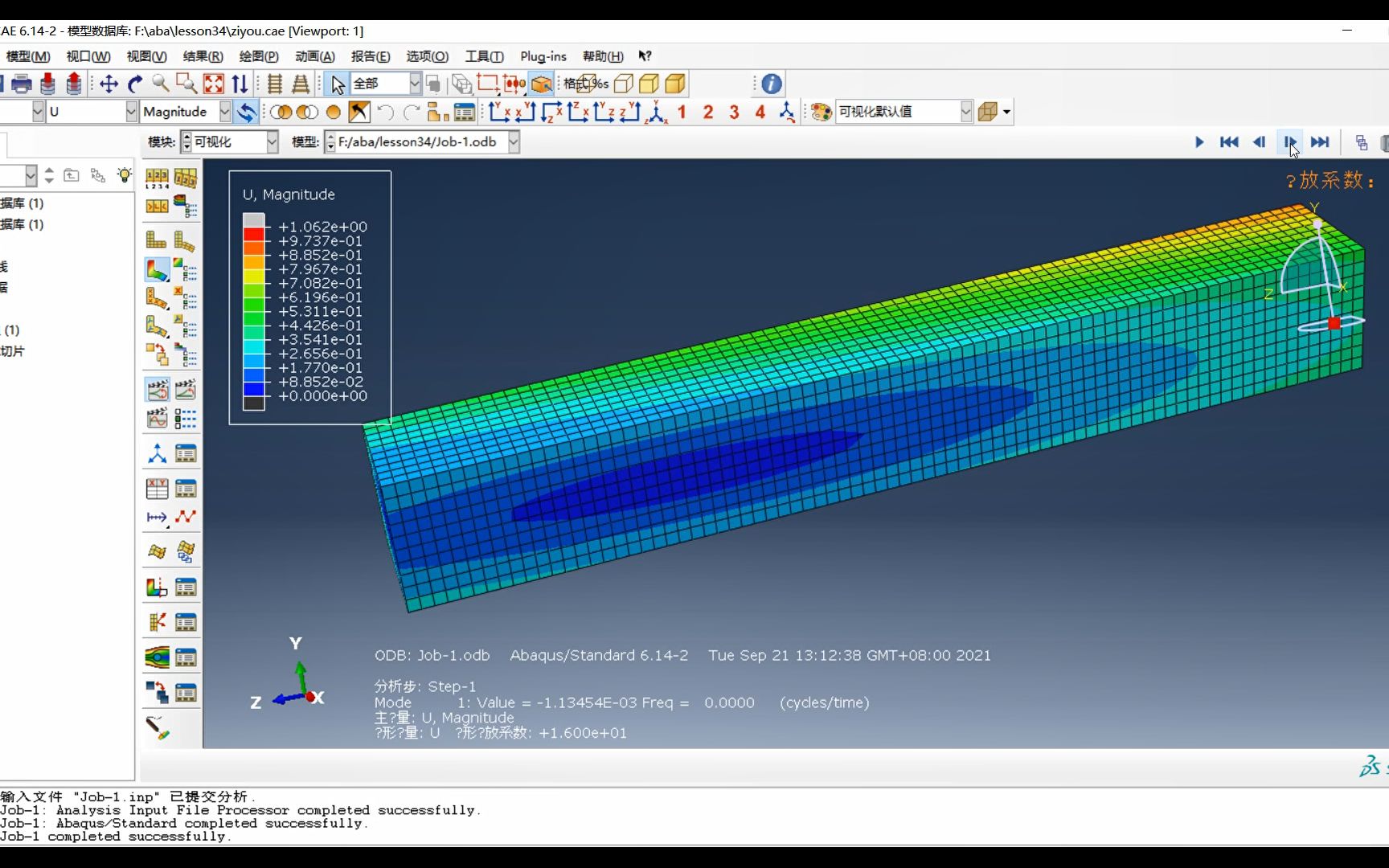The width and height of the screenshot is (1389, 868).
Task: Expand the Job-1.odb model dropdown
Action: coord(514,142)
